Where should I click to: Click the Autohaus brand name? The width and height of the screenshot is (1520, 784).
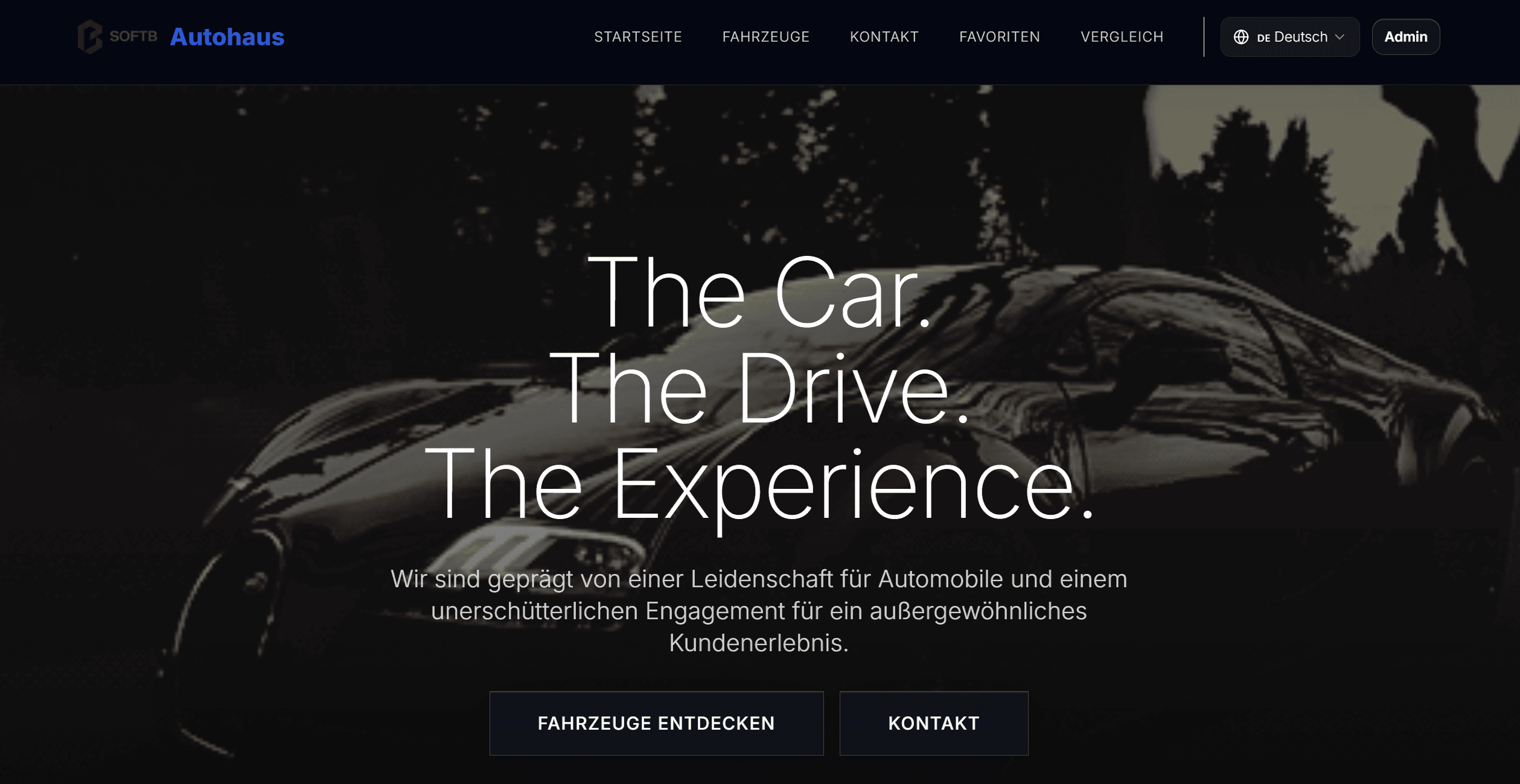coord(227,37)
